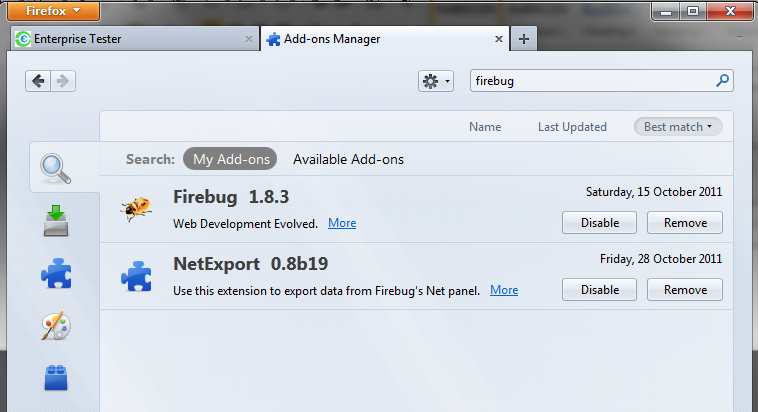Open the orange Firefox menu button
Screen dimensions: 758x412
[49, 11]
